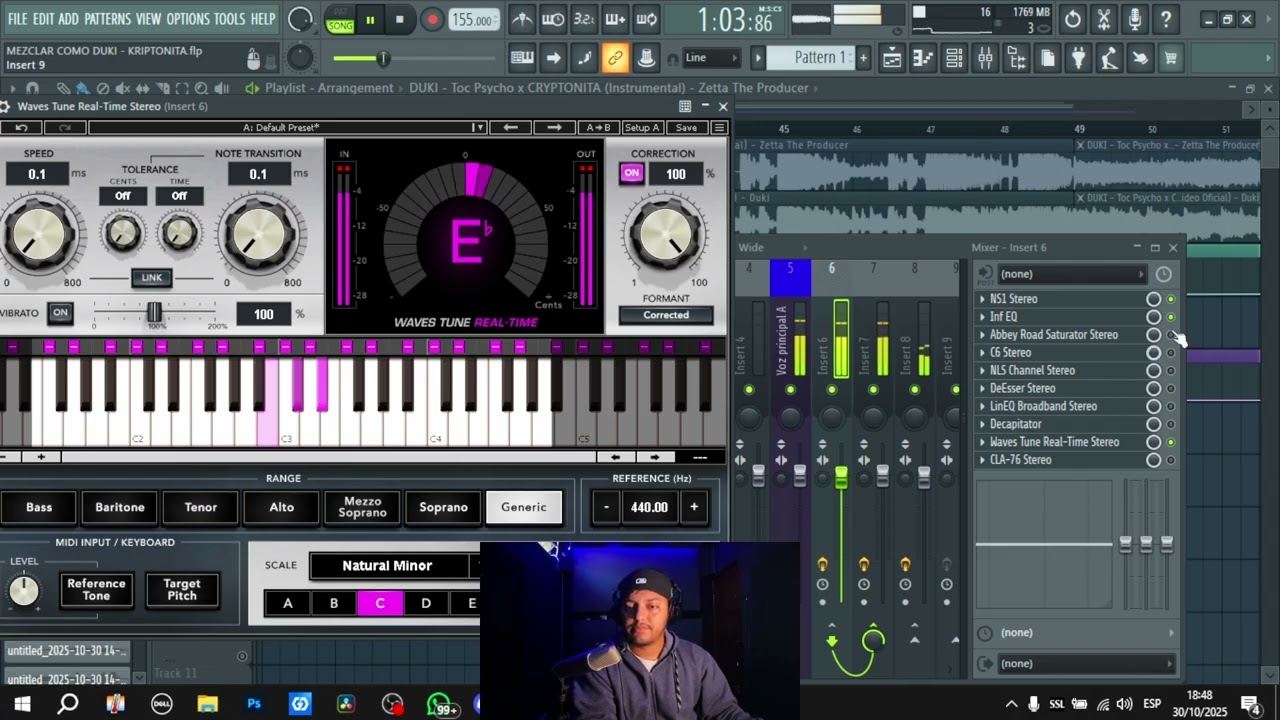The width and height of the screenshot is (1280, 720).
Task: Click the Reference Tone button
Action: click(96, 590)
